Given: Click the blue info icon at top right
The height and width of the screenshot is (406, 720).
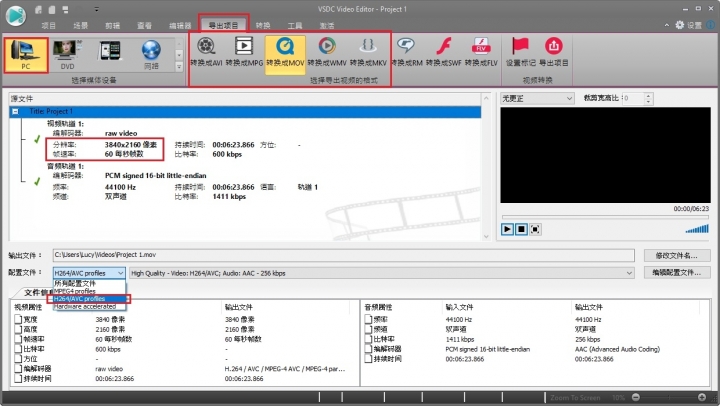Looking at the screenshot, I should click(711, 25).
